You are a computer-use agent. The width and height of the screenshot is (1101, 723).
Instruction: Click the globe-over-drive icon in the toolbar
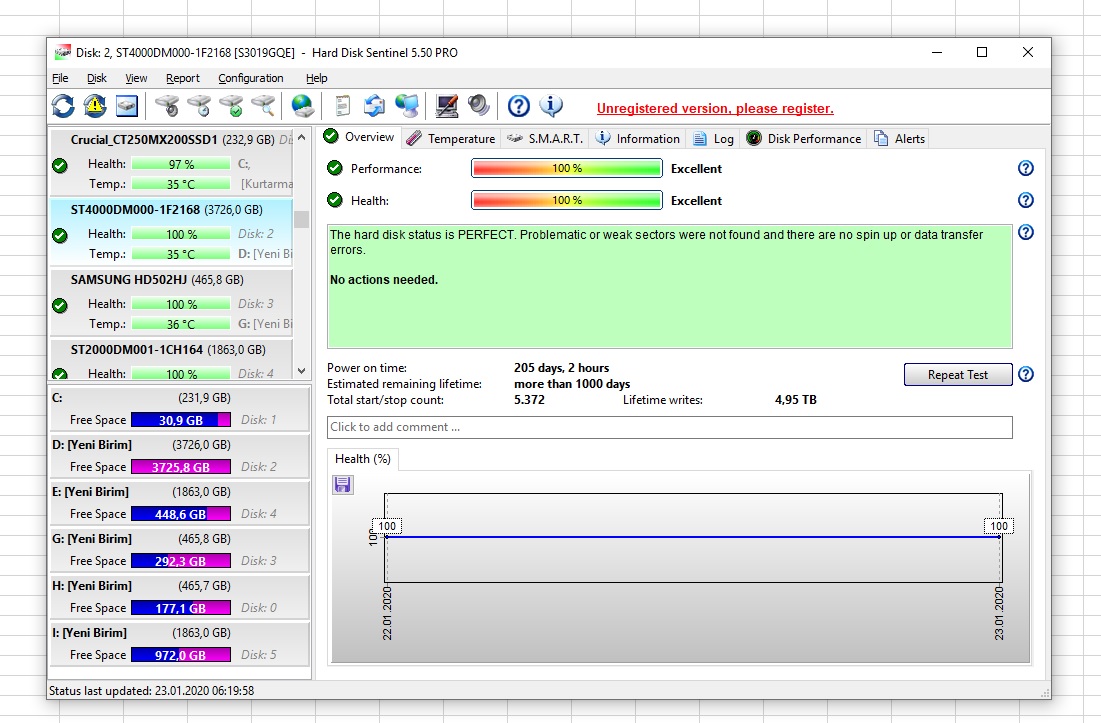coord(303,106)
